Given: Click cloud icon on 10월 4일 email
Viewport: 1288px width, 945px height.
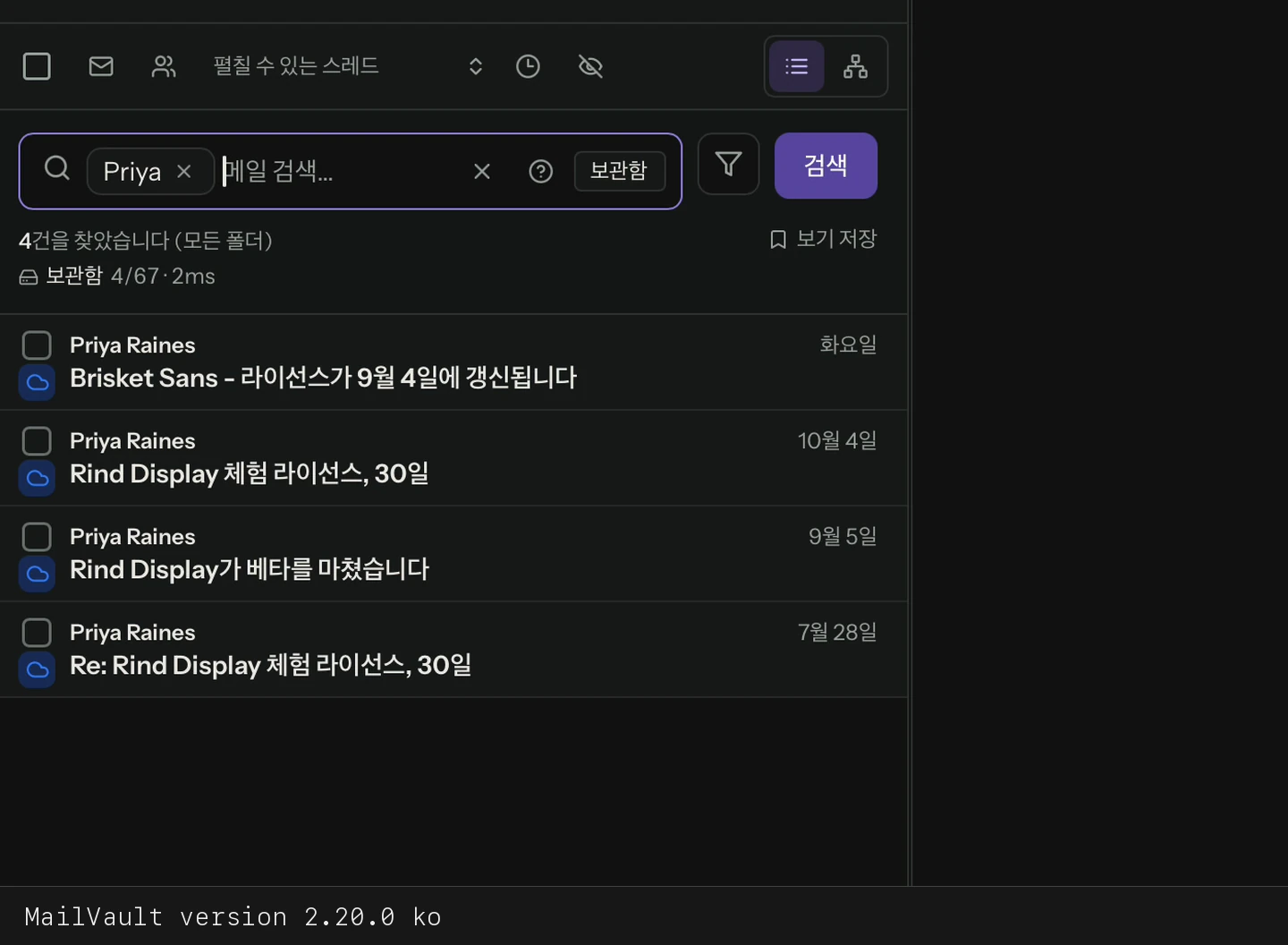Looking at the screenshot, I should pos(38,478).
